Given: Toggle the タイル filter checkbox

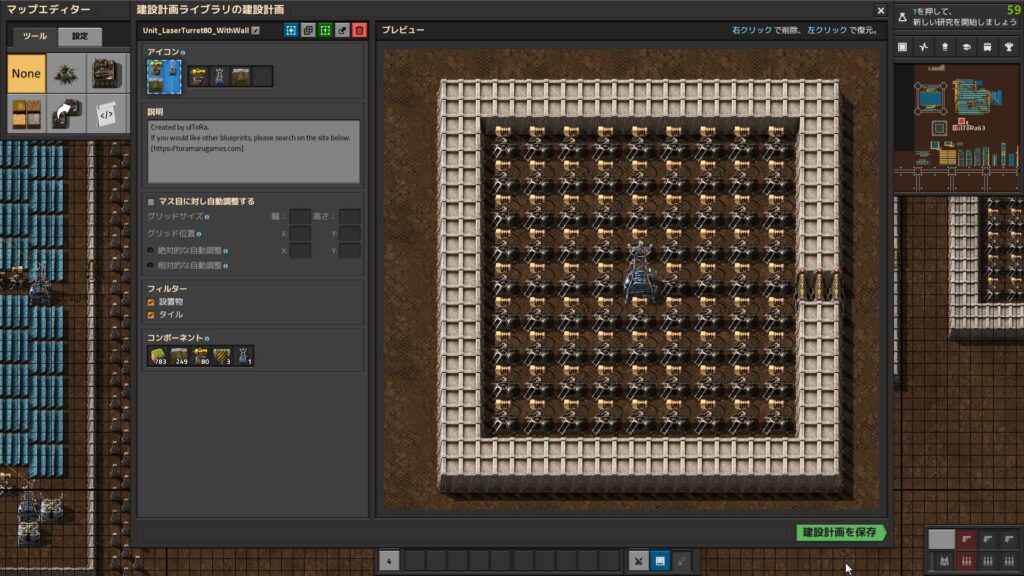Looking at the screenshot, I should coord(151,315).
